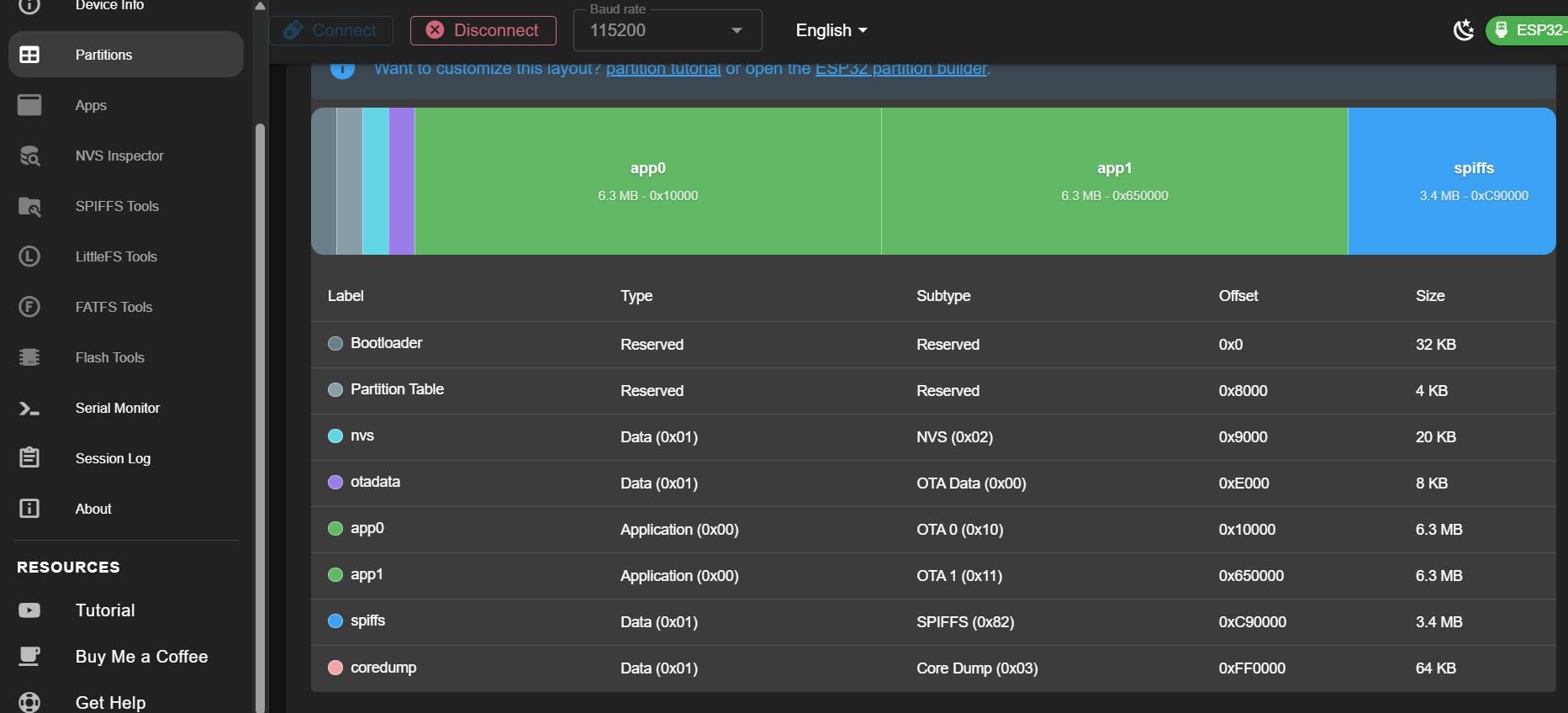
Task: Click the 0xFF0000 offset cell
Action: click(x=1252, y=668)
